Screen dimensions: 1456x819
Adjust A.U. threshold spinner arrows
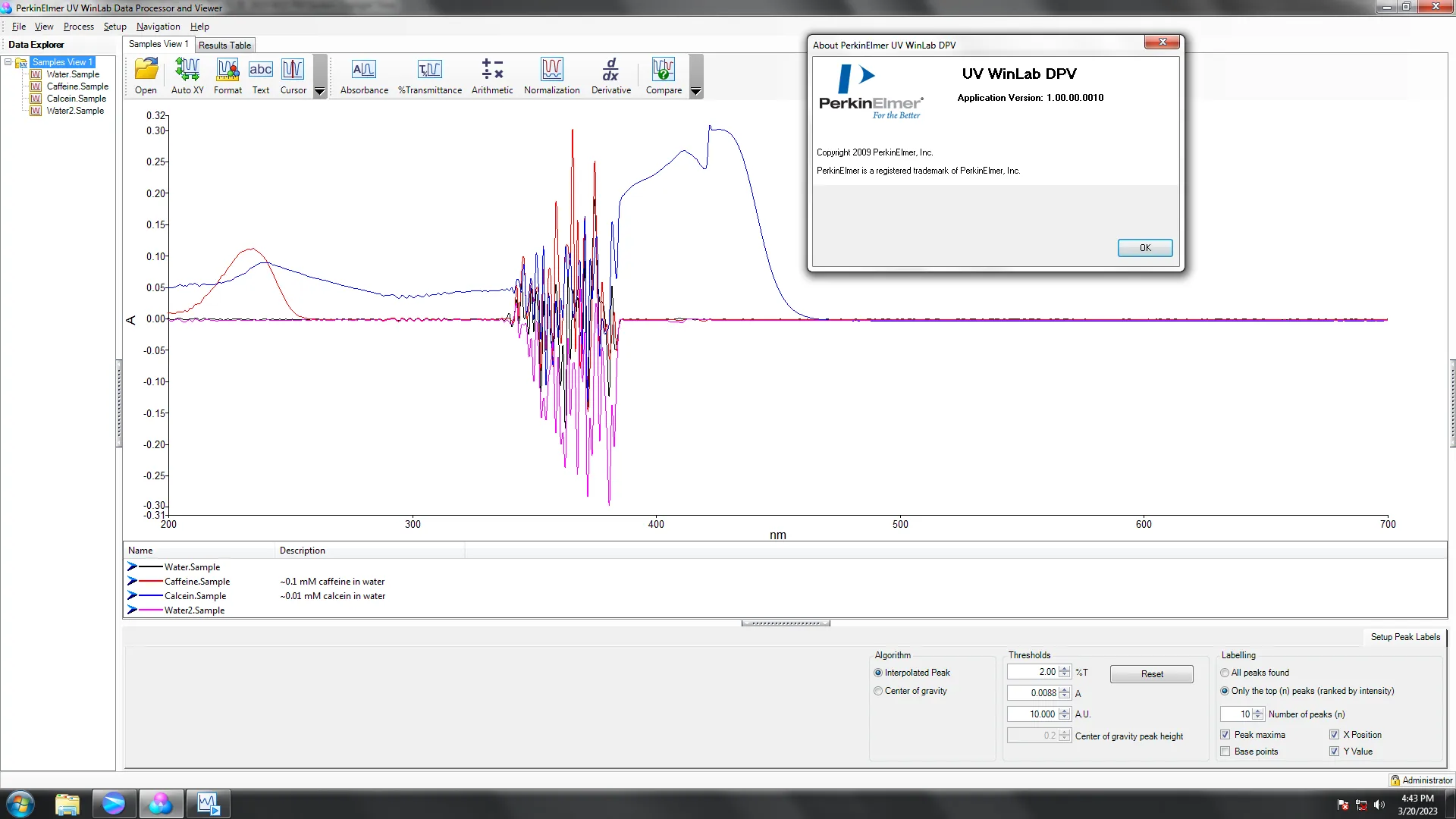pos(1065,714)
